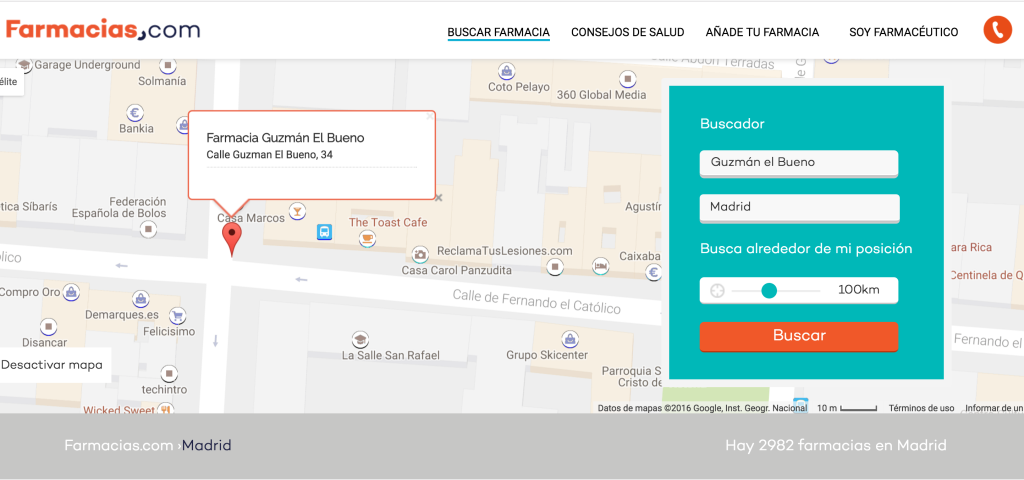Switch to Satélite map view button
Screen dimensions: 1024x480
tap(12, 82)
